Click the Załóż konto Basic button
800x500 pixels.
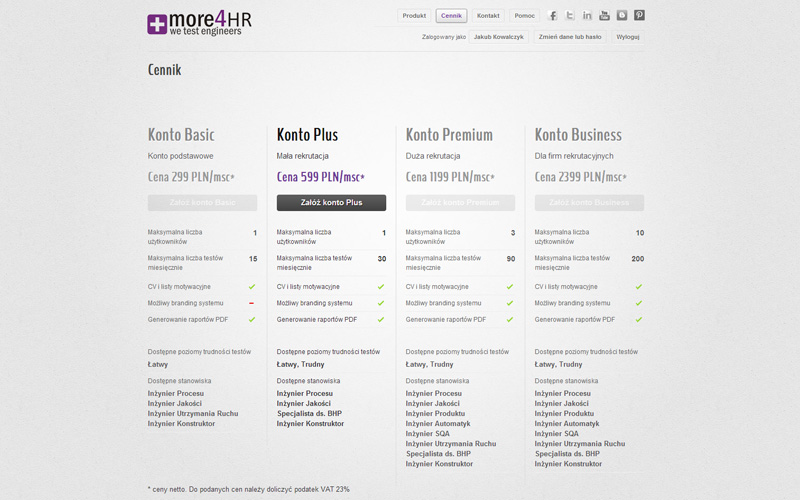click(203, 203)
